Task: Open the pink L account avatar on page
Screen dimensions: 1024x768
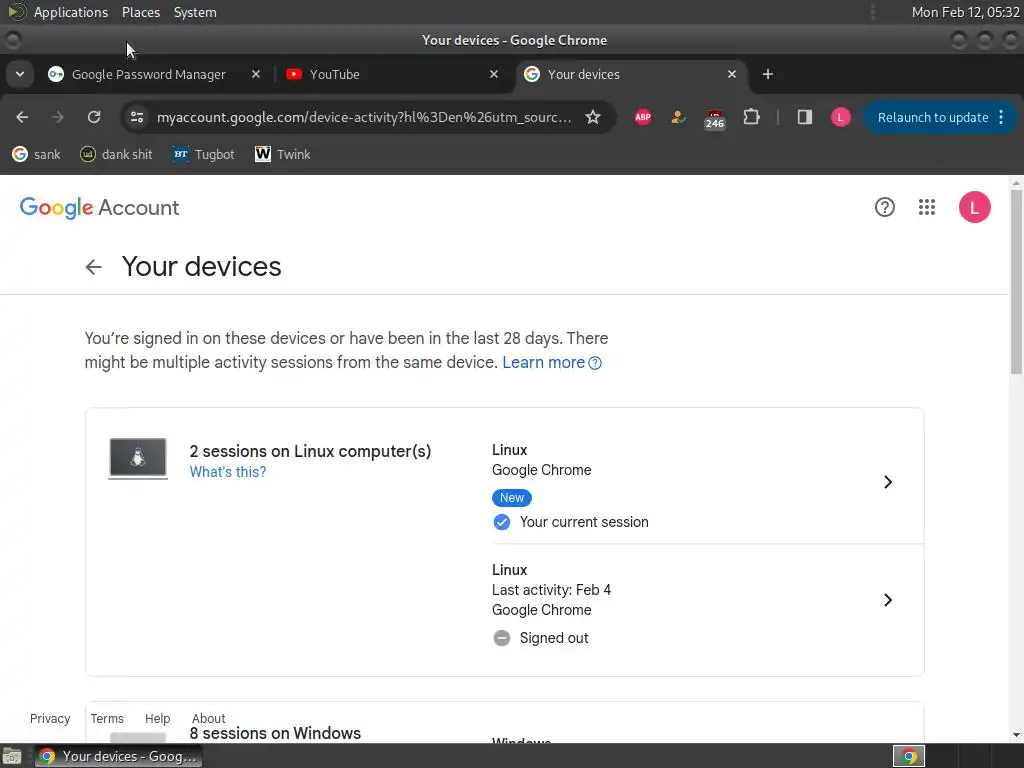Action: coord(974,207)
